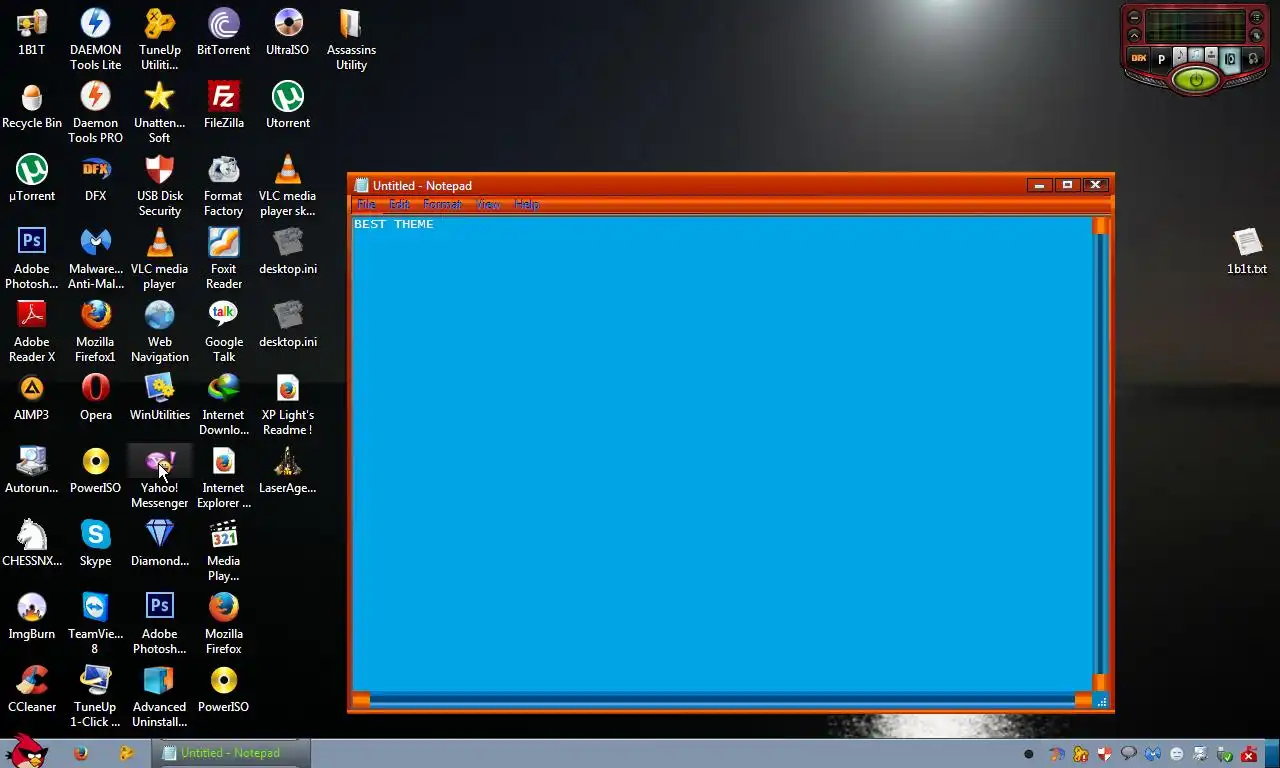The width and height of the screenshot is (1280, 768).
Task: Select the 1b1t.txt file icon
Action: pos(1247,251)
